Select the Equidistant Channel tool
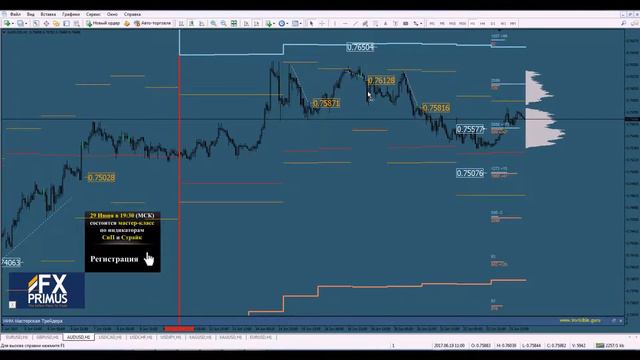640x360 pixels. pos(365,24)
